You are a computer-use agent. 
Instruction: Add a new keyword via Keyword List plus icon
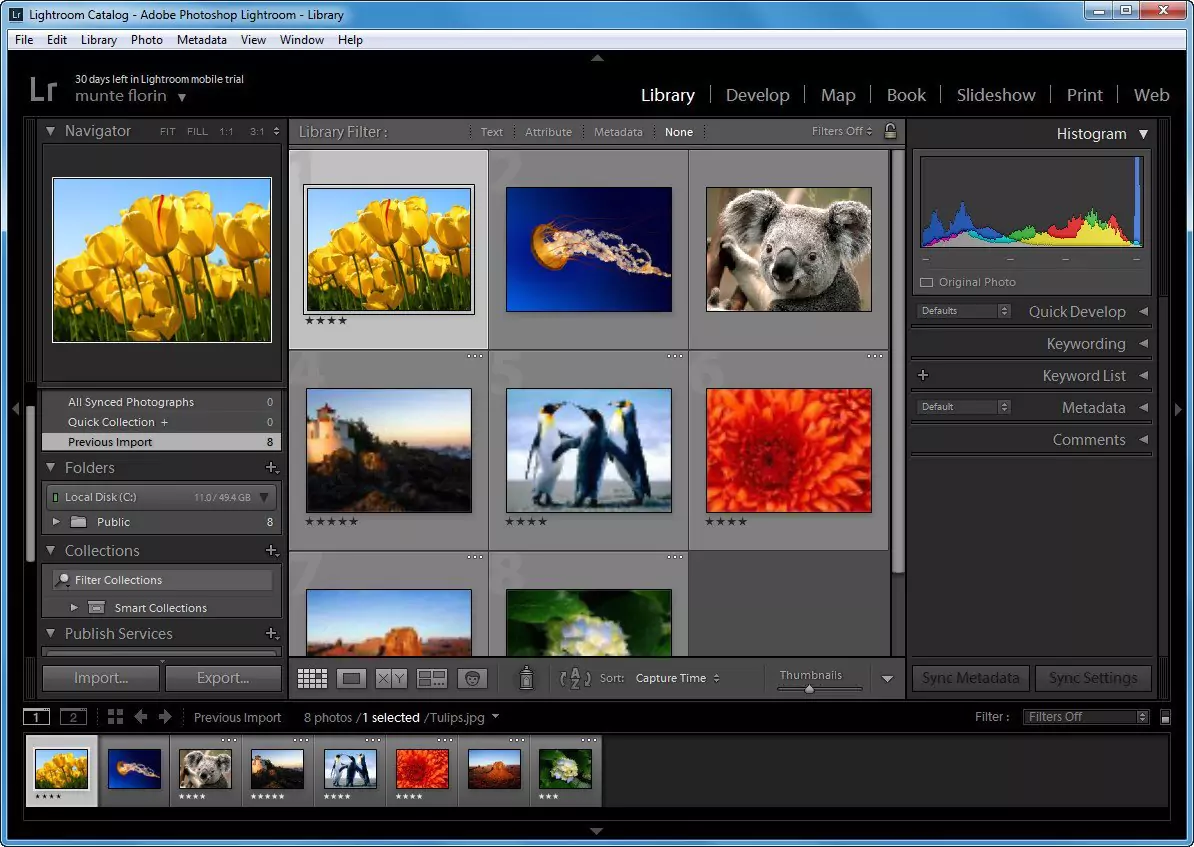tap(922, 375)
